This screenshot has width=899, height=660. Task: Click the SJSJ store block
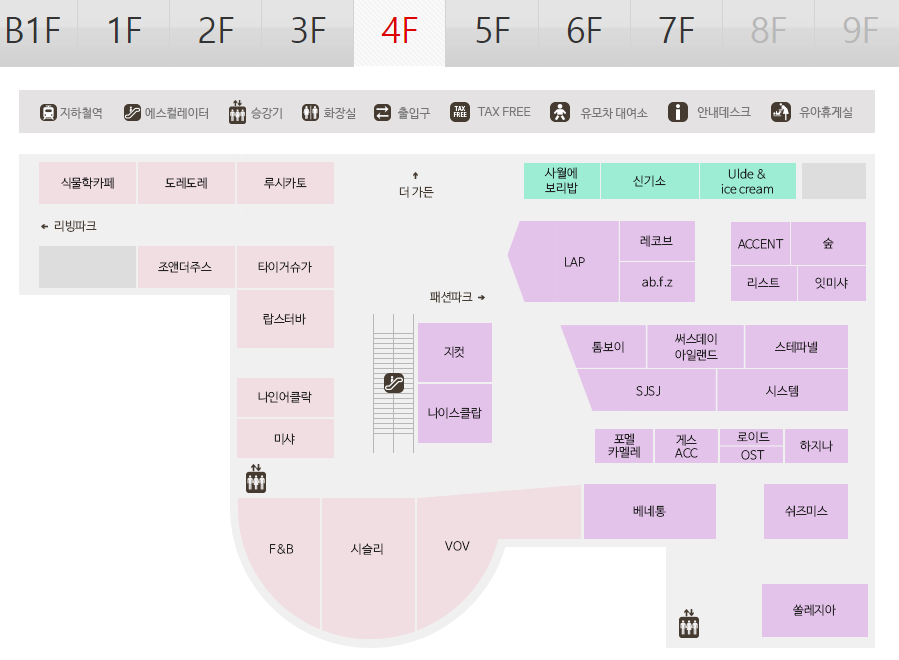point(649,390)
